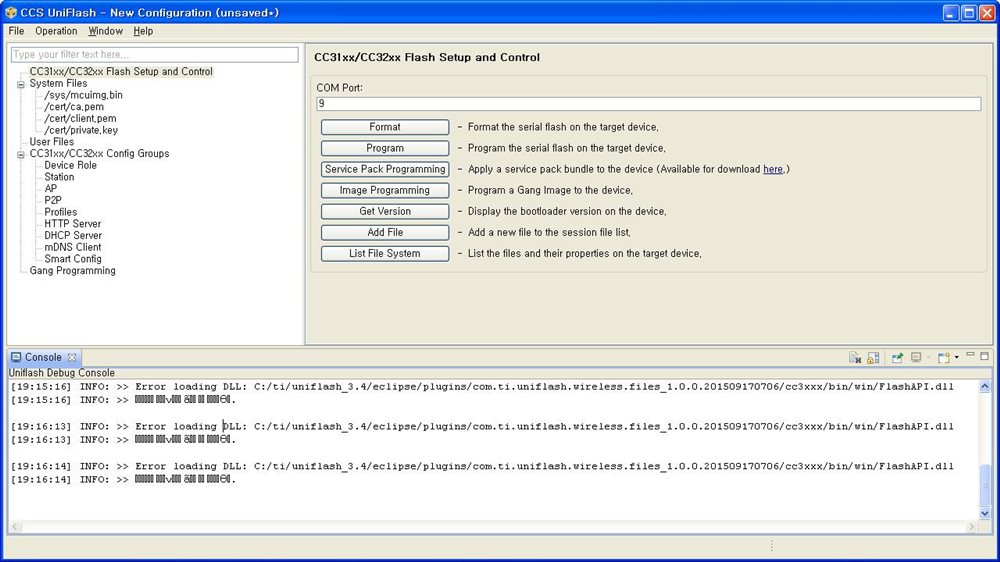The height and width of the screenshot is (562, 1000).
Task: Click 'List the files and their properties' text
Action: pyautogui.click(x=584, y=253)
